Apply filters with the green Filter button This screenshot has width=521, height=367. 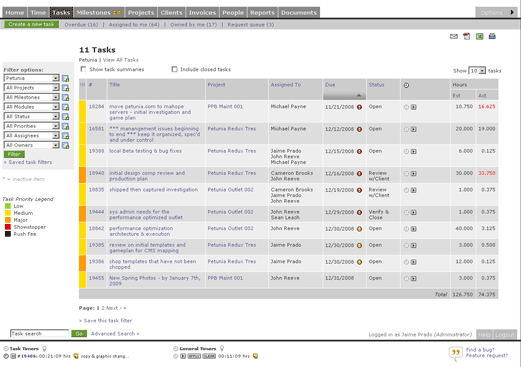pyautogui.click(x=14, y=154)
